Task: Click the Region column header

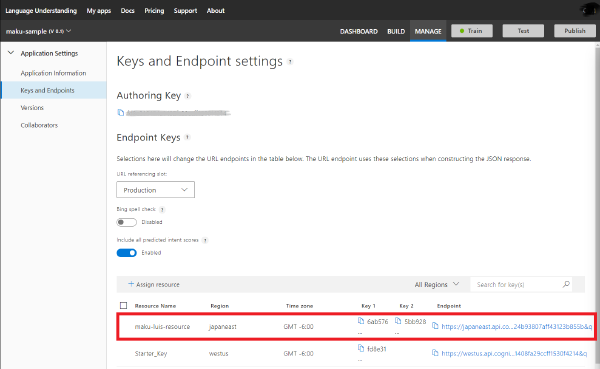Action: (220, 306)
